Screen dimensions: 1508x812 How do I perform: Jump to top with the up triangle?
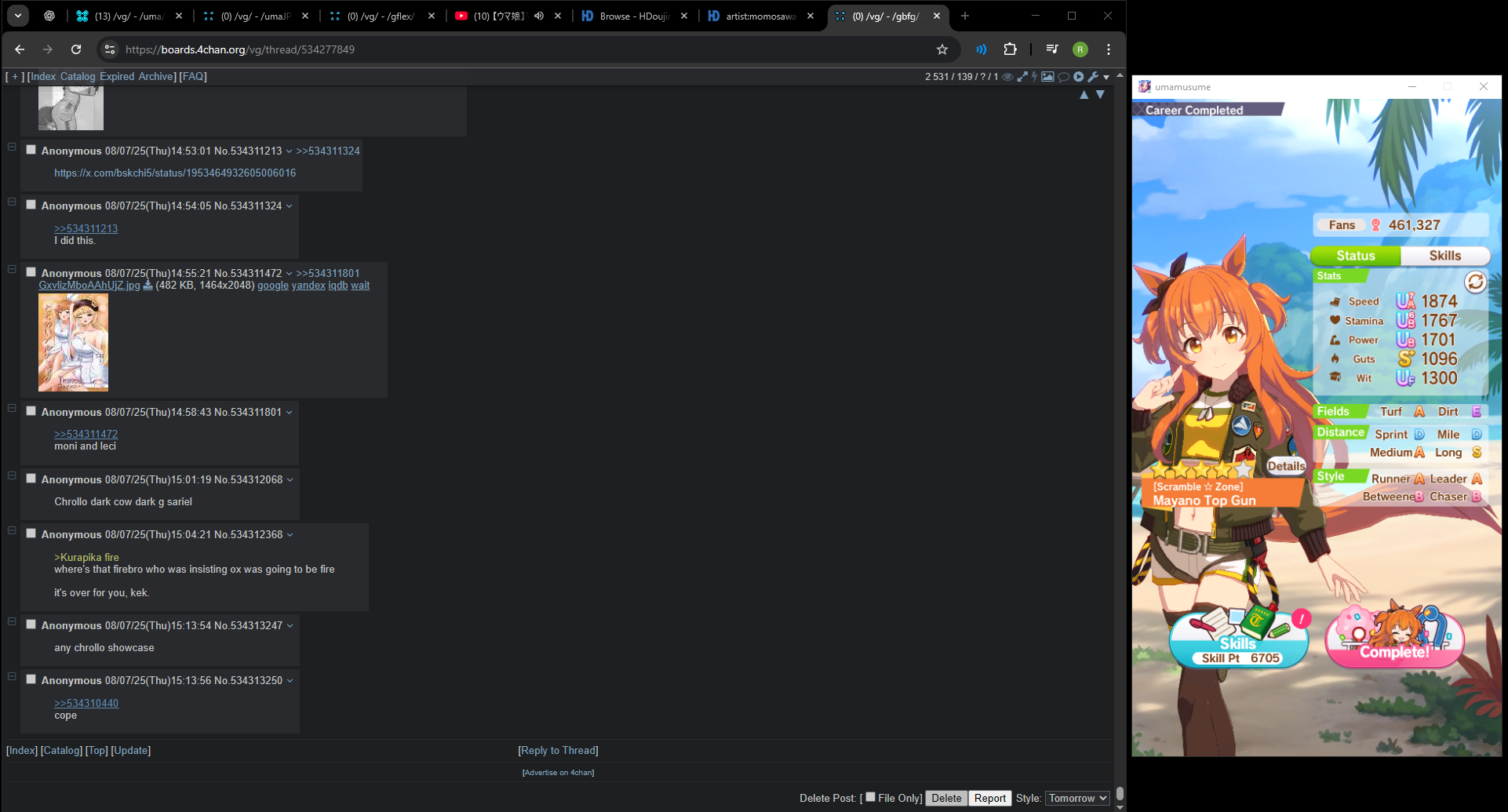[1084, 95]
